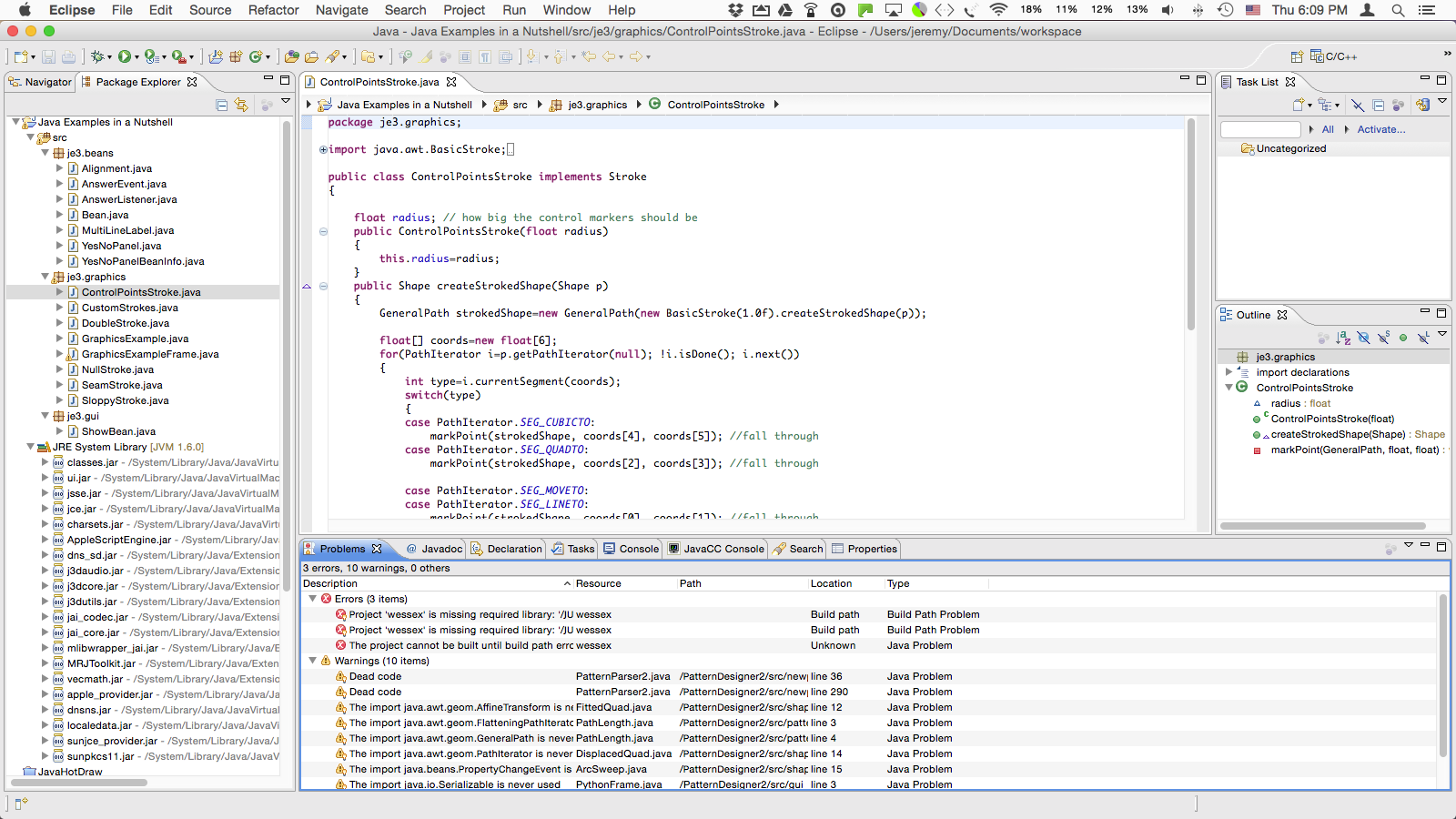Click the Save toolbar icon
Image resolution: width=1456 pixels, height=819 pixels.
coord(48,56)
